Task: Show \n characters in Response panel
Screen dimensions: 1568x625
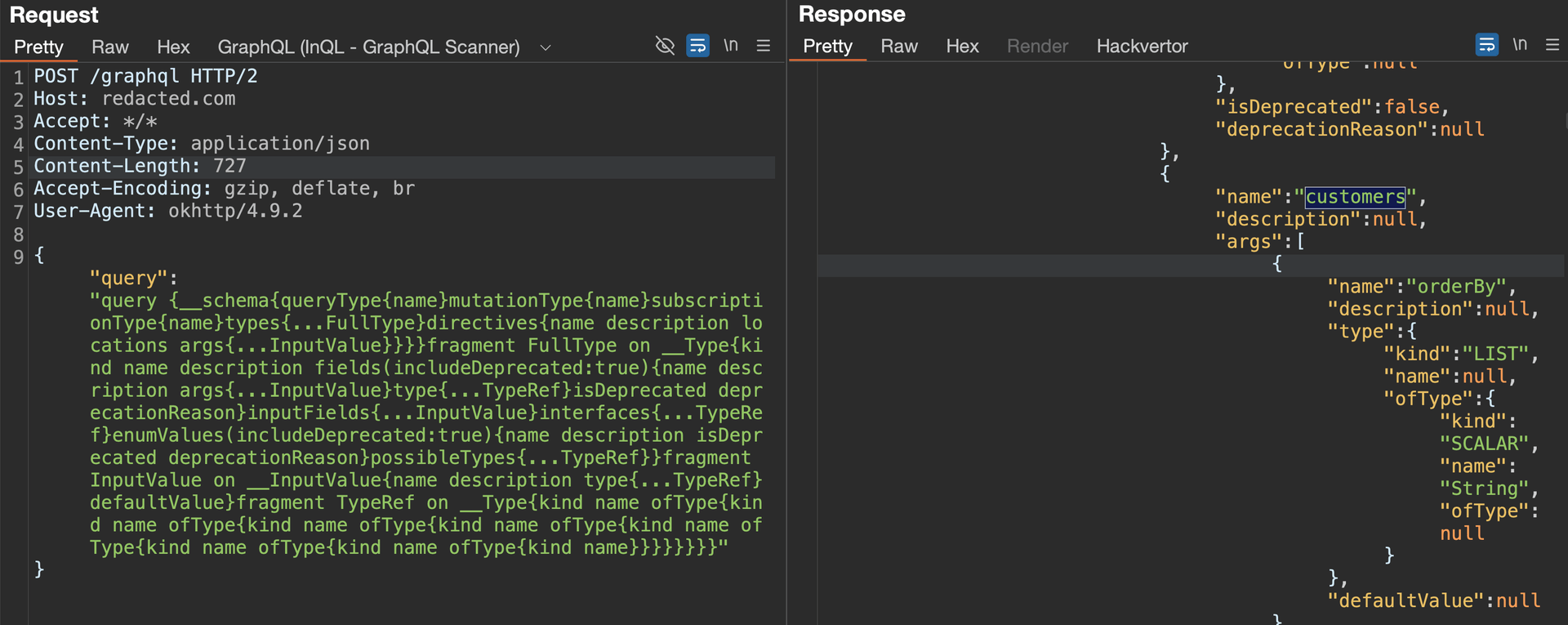Action: pyautogui.click(x=1520, y=45)
